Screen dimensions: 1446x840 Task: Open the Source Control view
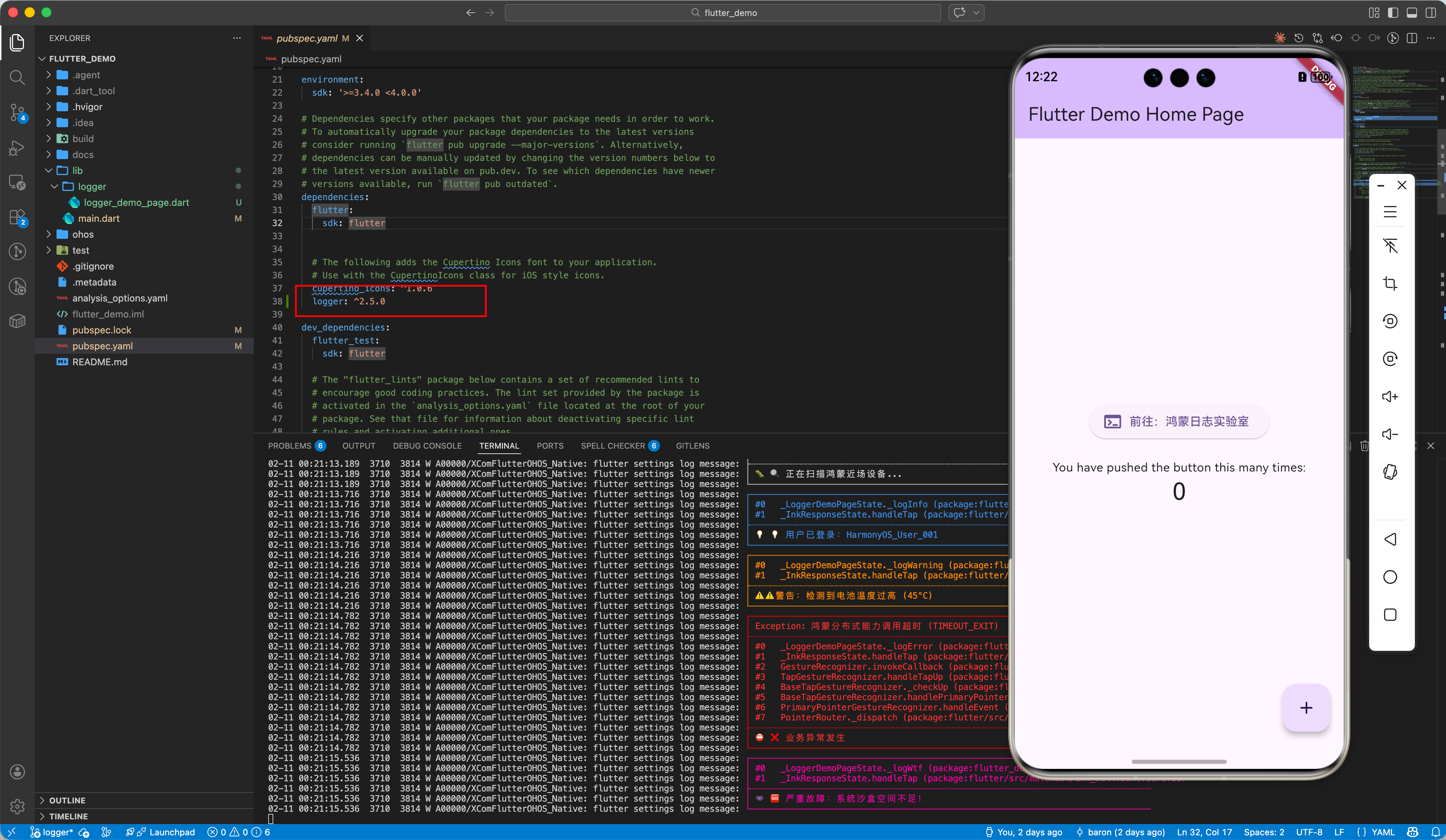coord(17,112)
